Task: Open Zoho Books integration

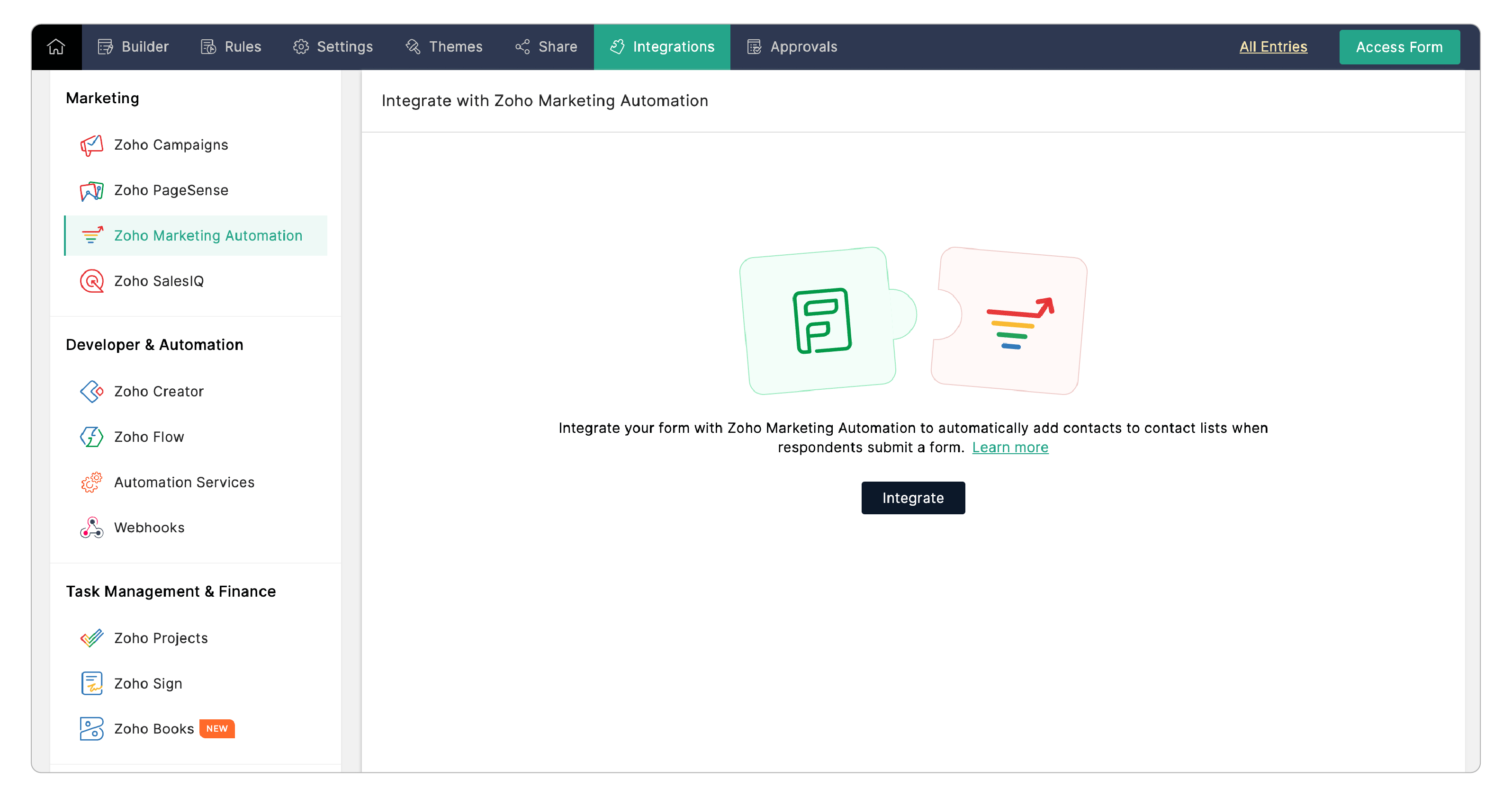Action: [154, 729]
